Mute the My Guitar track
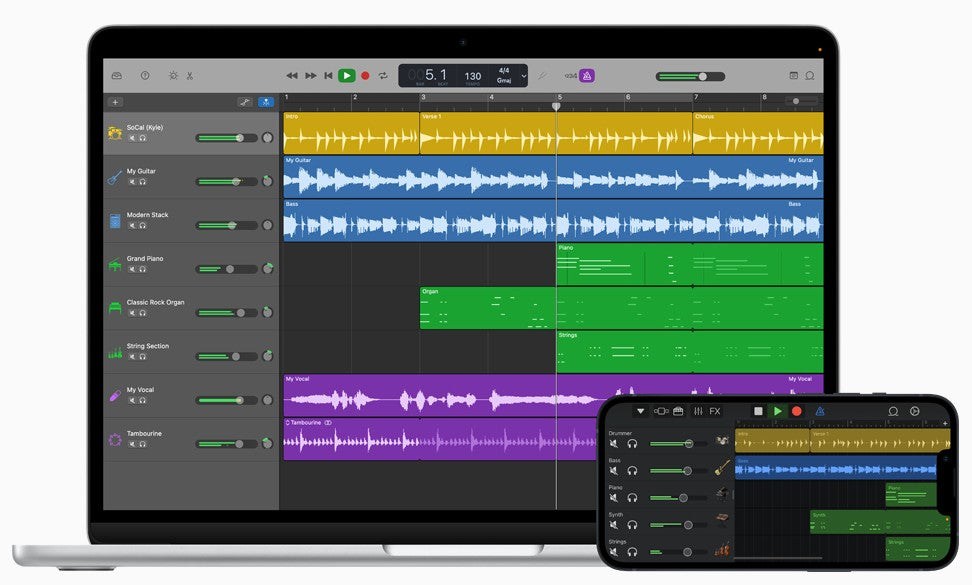The width and height of the screenshot is (972, 585). click(x=131, y=182)
